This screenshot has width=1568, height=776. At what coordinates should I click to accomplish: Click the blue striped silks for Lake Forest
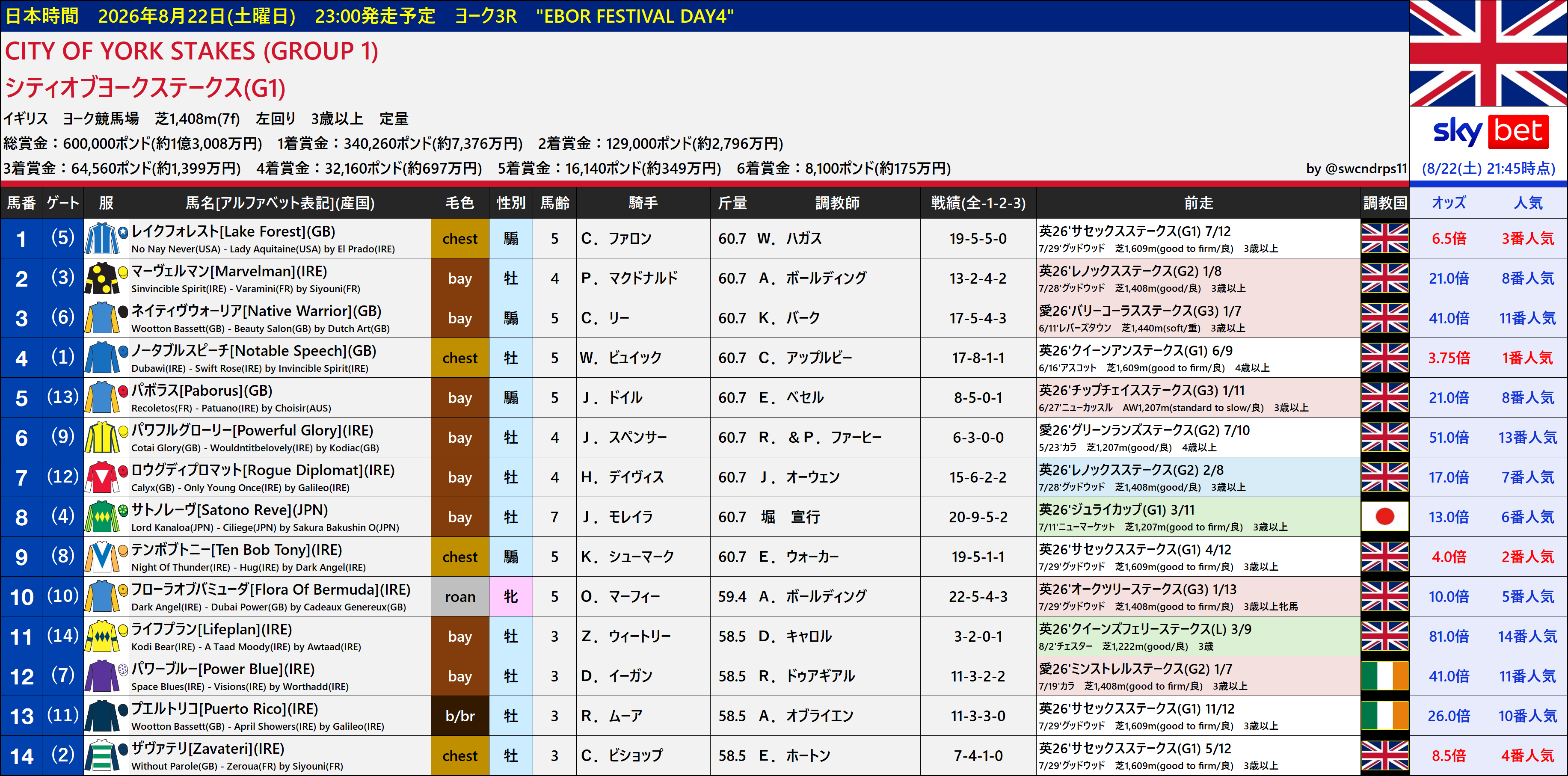[106, 239]
